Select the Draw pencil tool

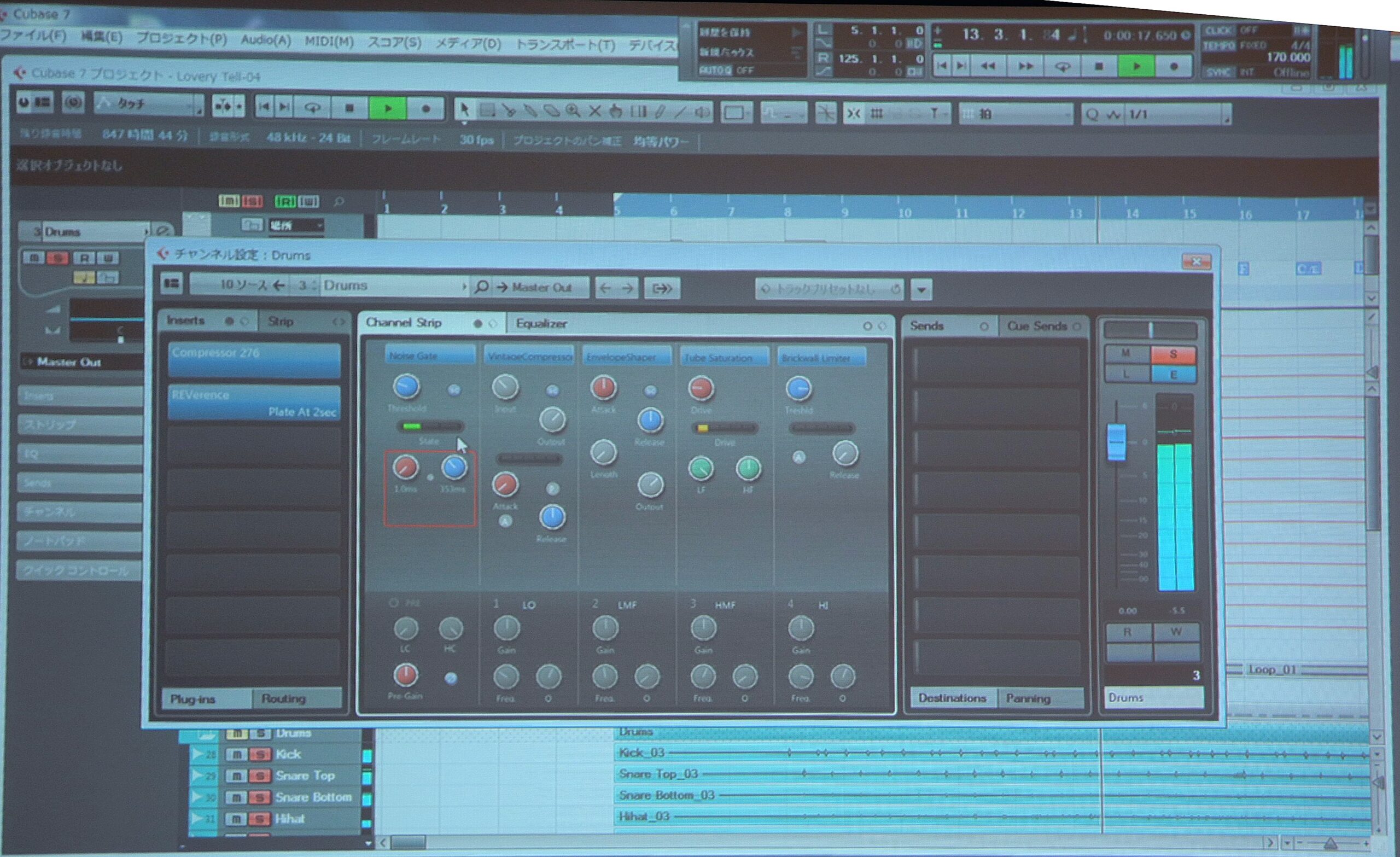click(x=659, y=112)
